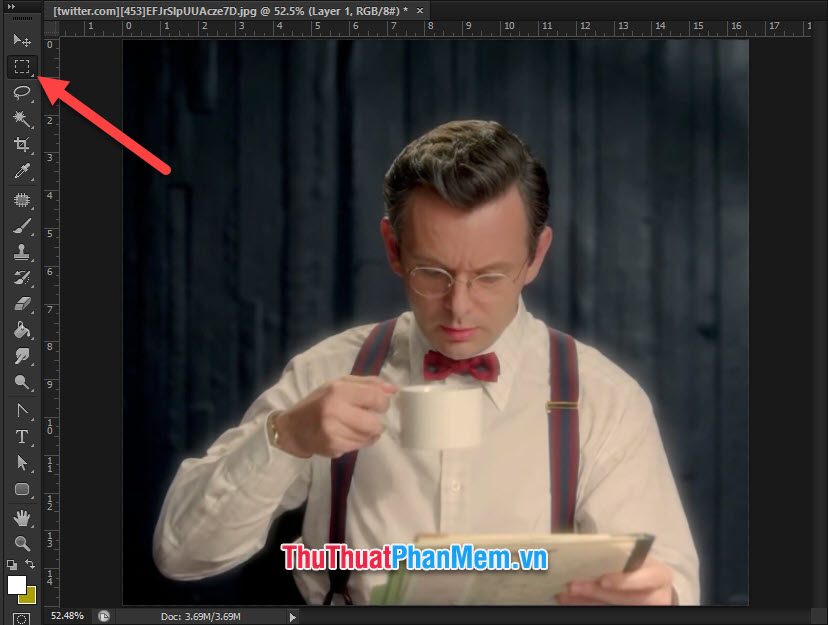Toggle Quick Mask mode

coord(19,617)
